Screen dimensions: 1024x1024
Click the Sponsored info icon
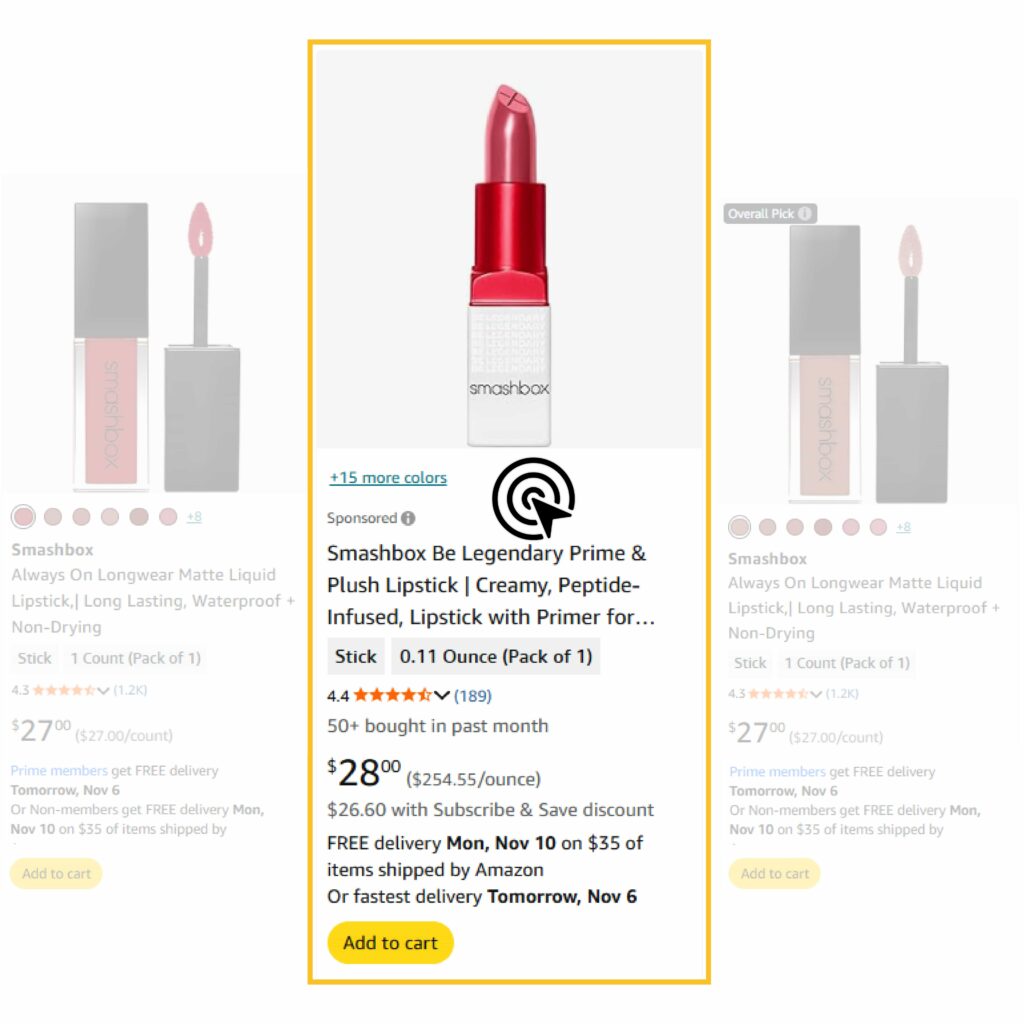click(408, 519)
